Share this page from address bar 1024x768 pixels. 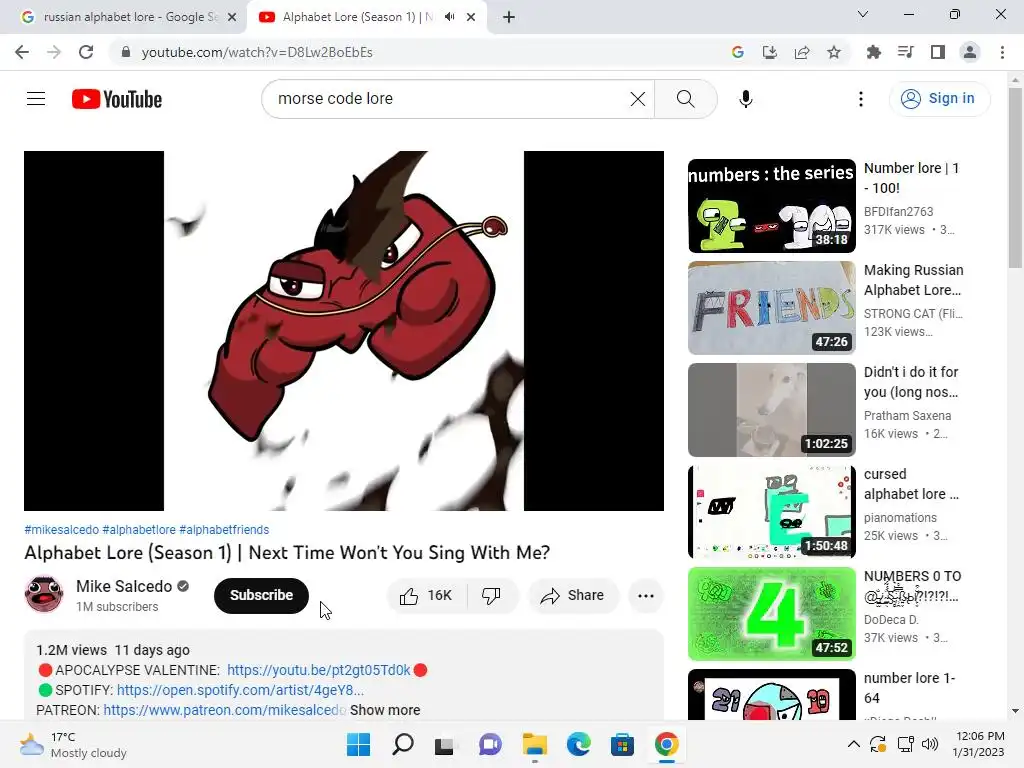pos(801,52)
